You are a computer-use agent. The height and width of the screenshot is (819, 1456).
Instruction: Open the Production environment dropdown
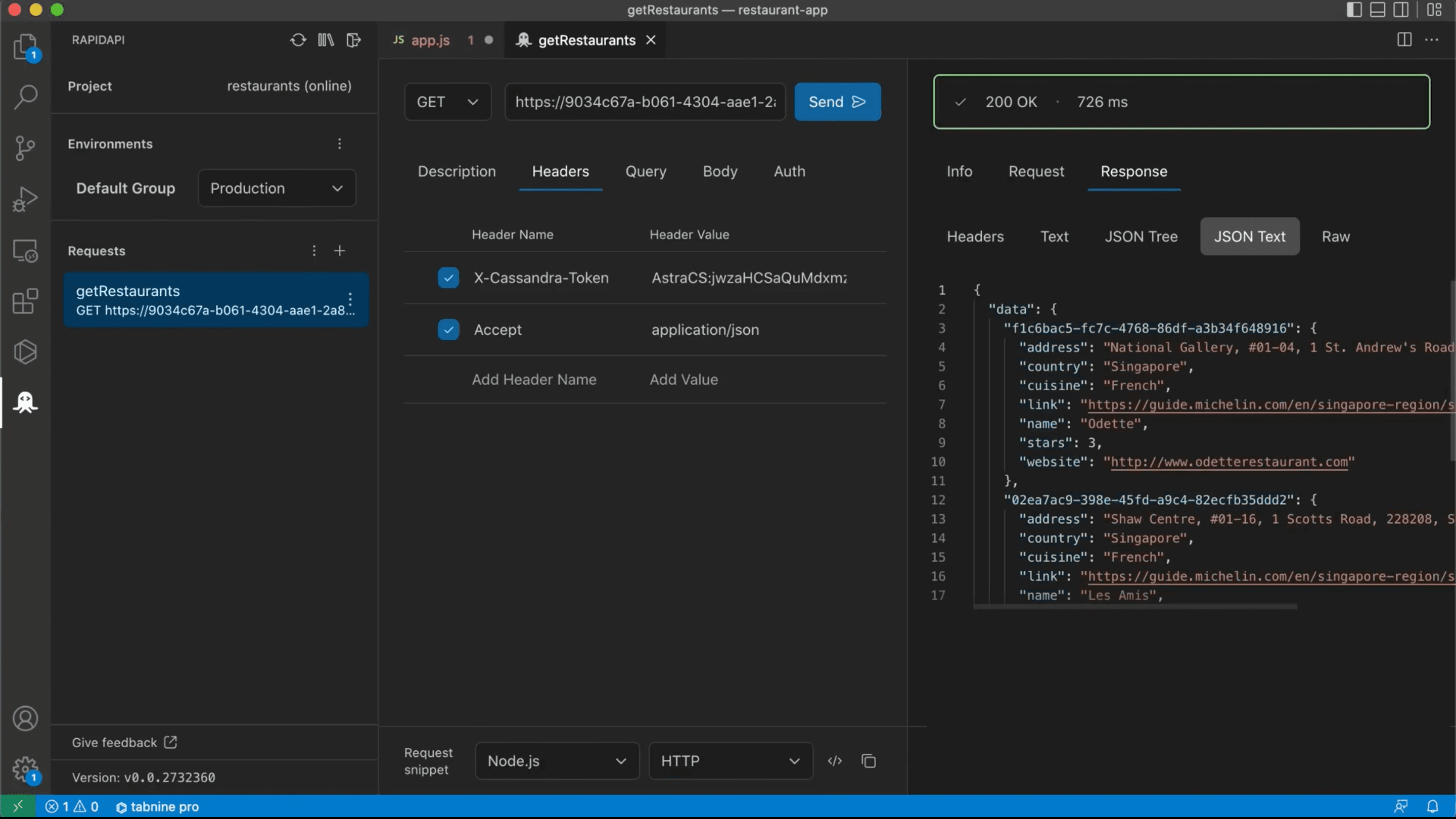point(277,188)
